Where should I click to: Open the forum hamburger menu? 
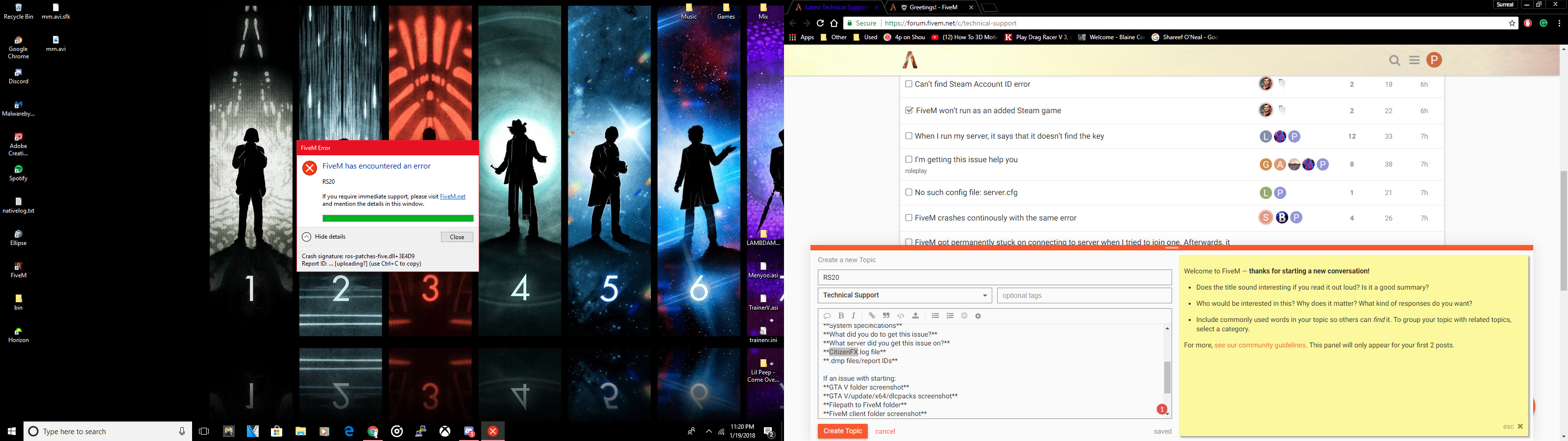pyautogui.click(x=1414, y=60)
